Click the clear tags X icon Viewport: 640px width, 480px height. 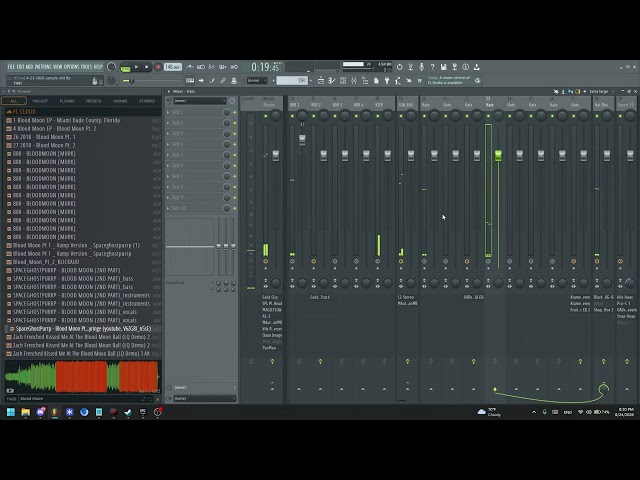158,399
